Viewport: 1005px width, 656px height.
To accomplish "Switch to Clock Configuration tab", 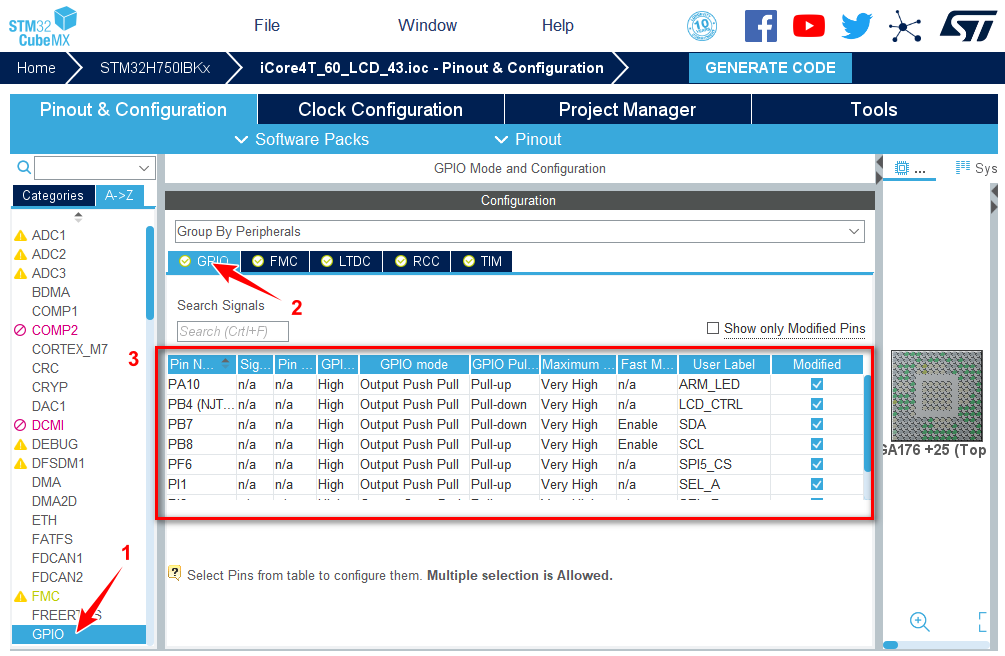I will tap(380, 110).
